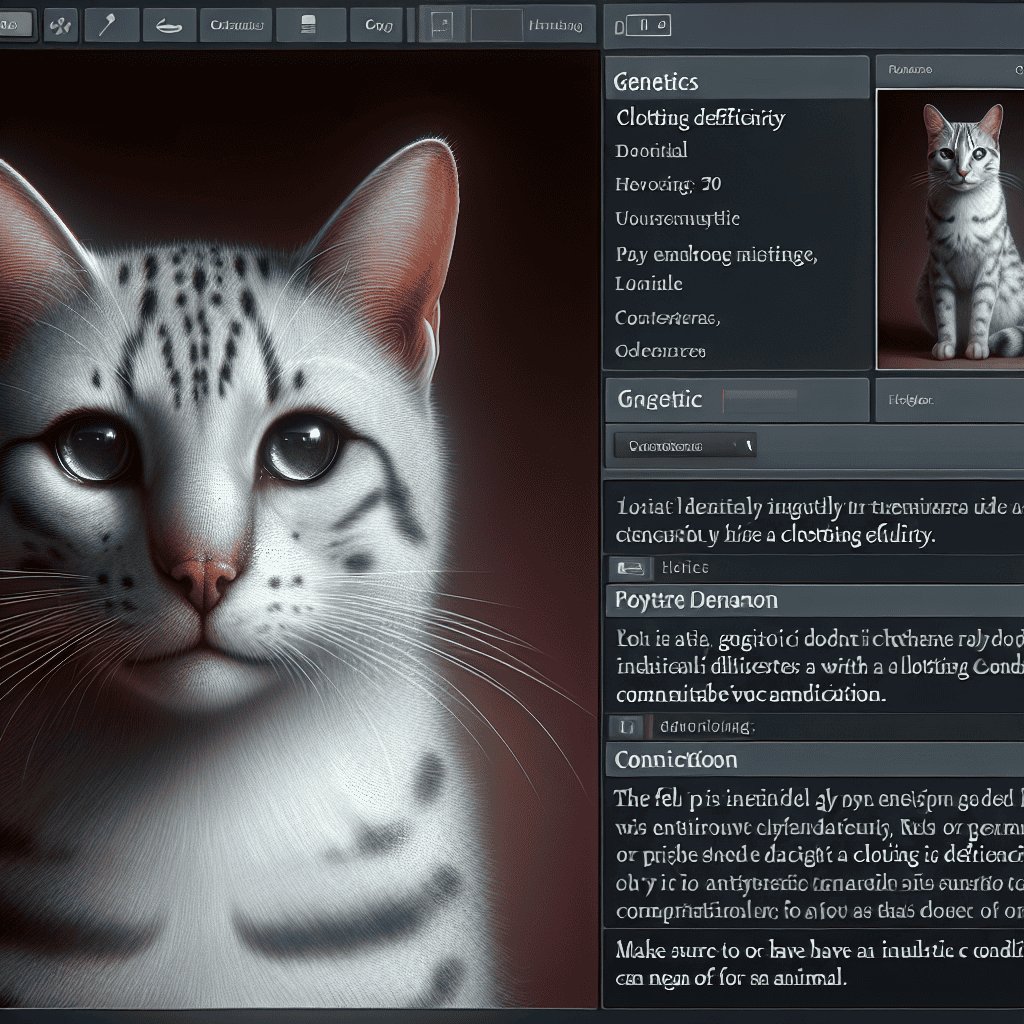Click the empty dark box in the top toolbar
The width and height of the screenshot is (1024, 1024).
(496, 25)
